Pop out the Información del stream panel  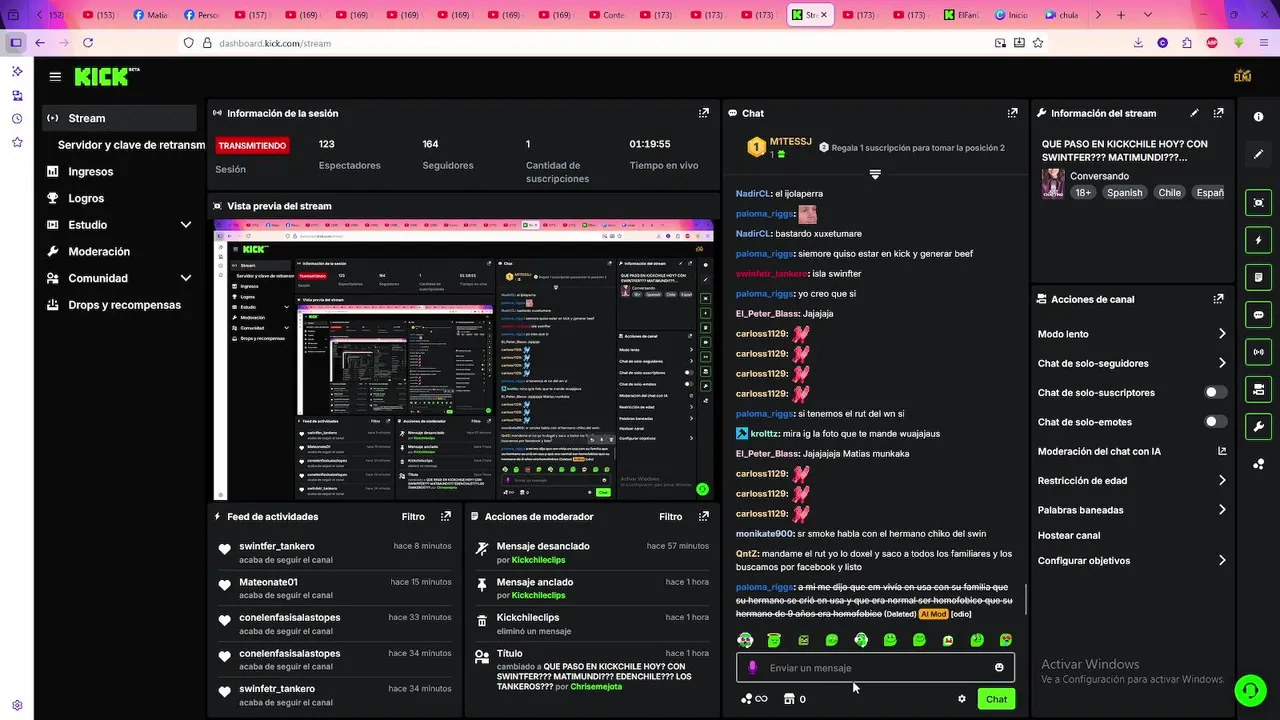[1218, 113]
